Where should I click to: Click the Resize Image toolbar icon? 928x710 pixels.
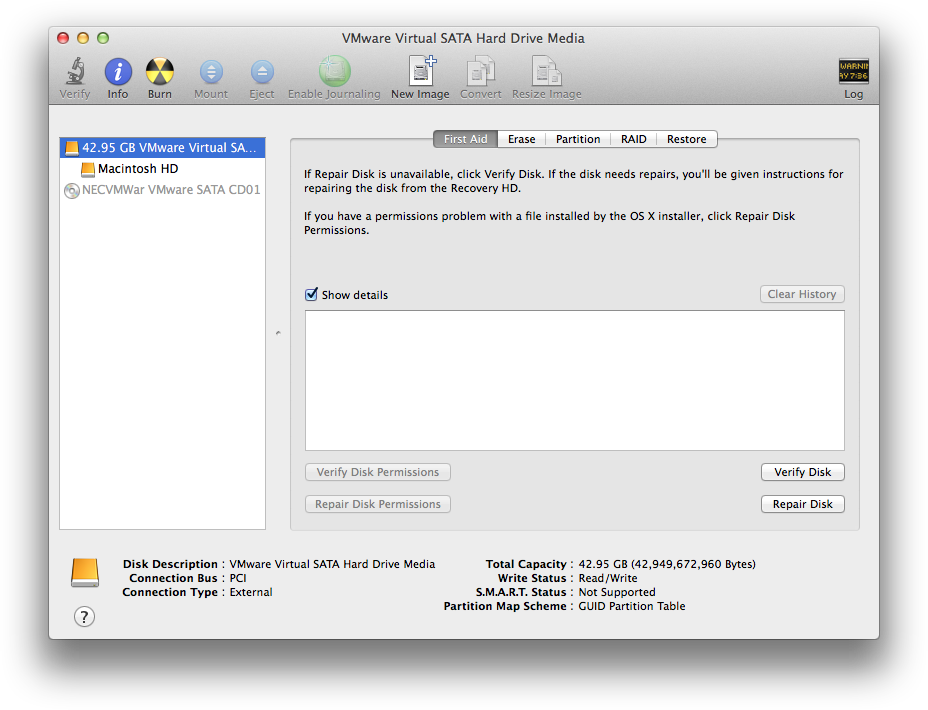click(546, 72)
